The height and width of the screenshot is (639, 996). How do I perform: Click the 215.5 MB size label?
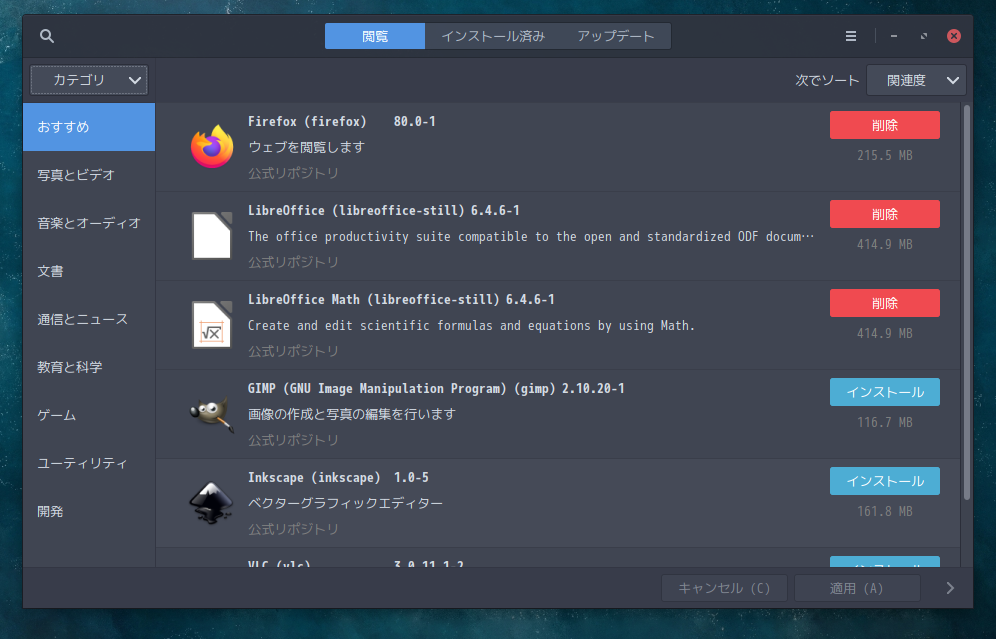click(x=885, y=156)
